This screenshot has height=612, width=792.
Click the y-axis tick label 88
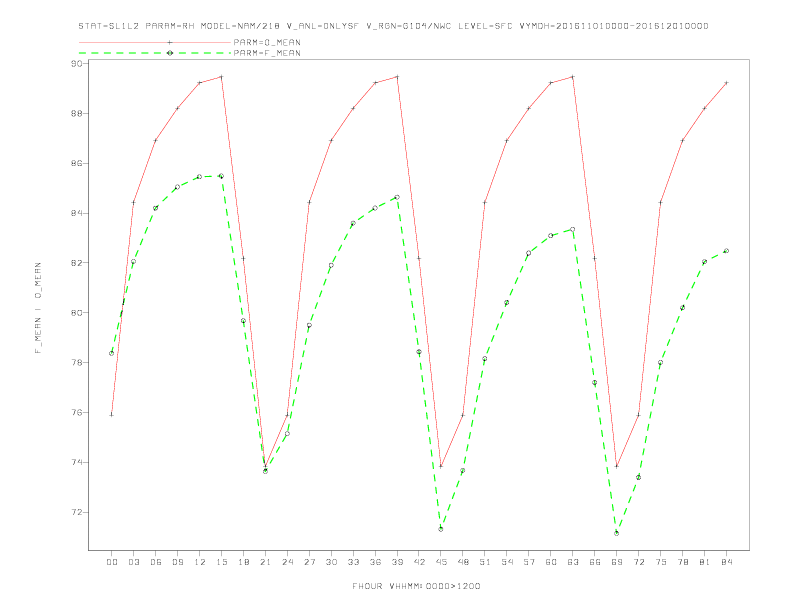[76, 114]
